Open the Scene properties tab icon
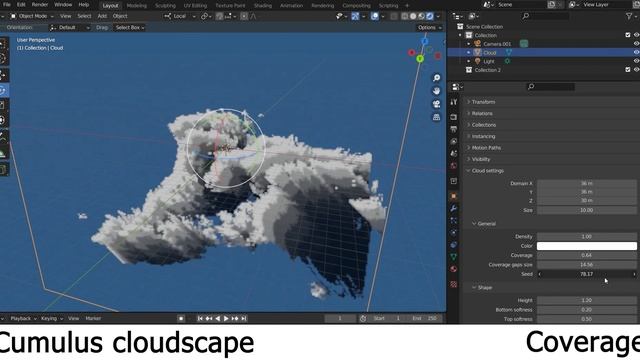This screenshot has width=640, height=360. (x=453, y=153)
